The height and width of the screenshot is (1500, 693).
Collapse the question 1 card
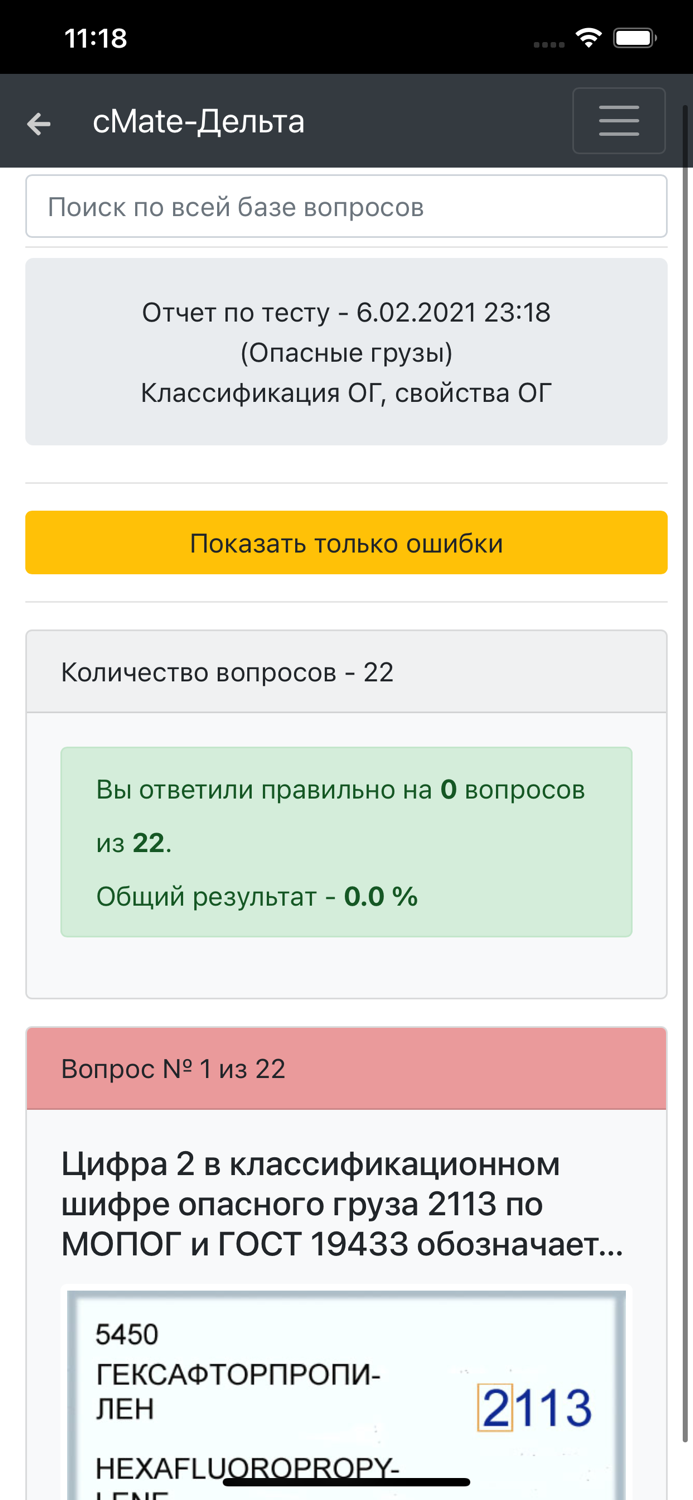346,1068
